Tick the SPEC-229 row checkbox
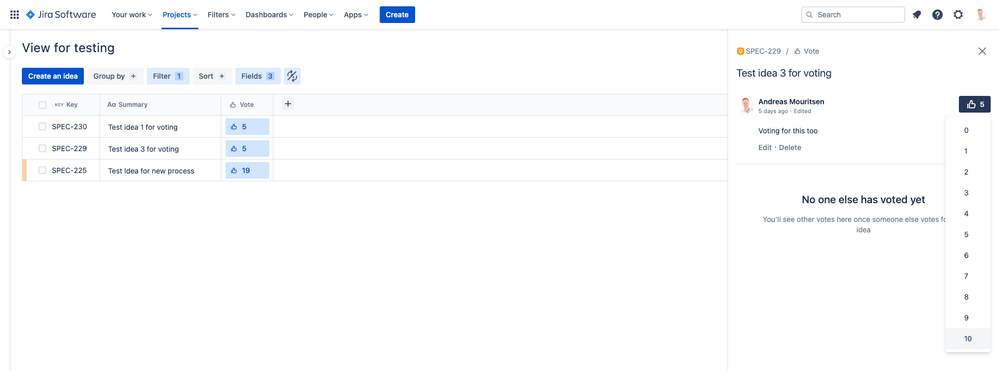The image size is (999, 371). coord(42,148)
